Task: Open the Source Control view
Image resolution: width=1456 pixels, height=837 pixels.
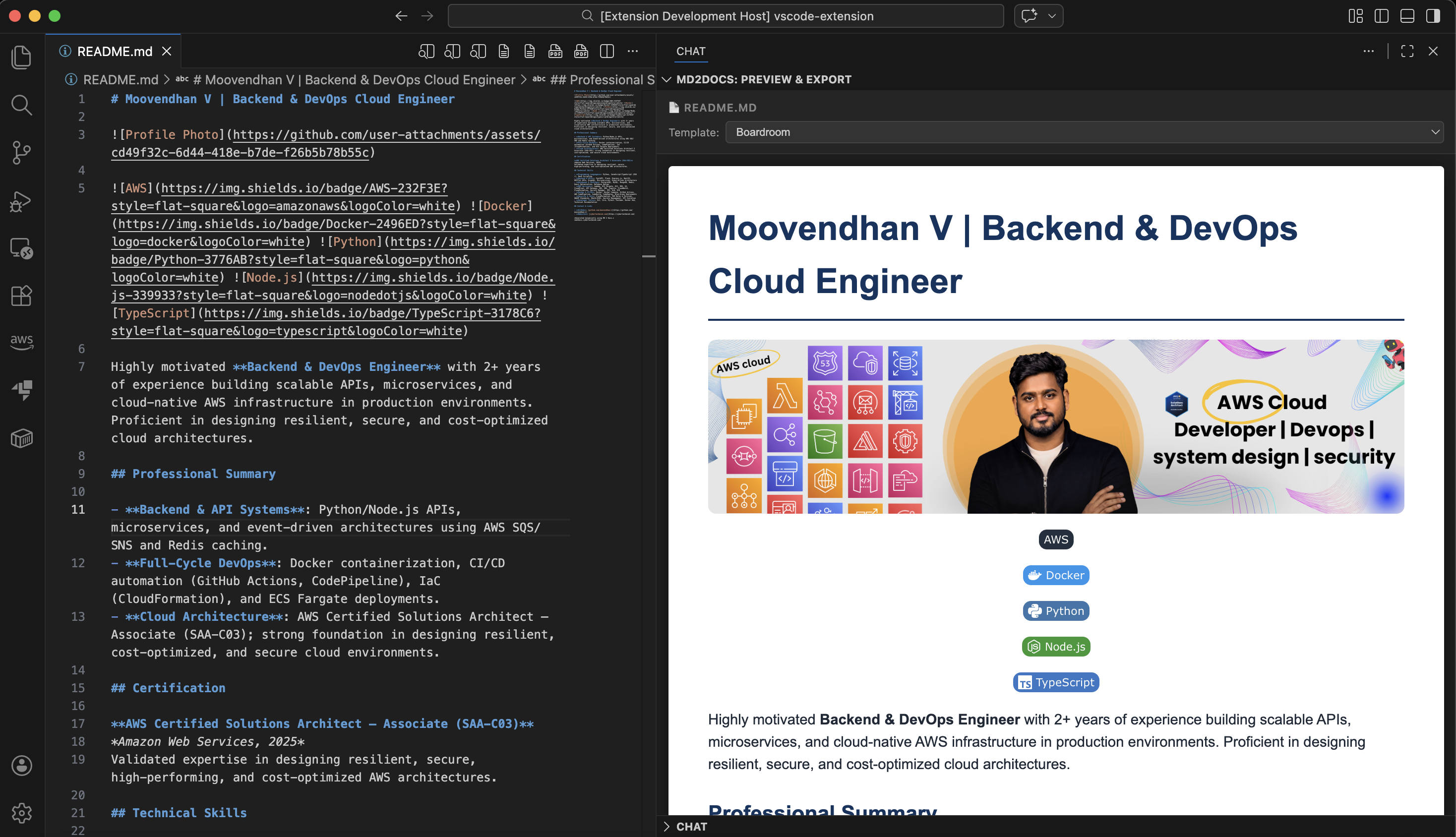Action: pyautogui.click(x=22, y=153)
